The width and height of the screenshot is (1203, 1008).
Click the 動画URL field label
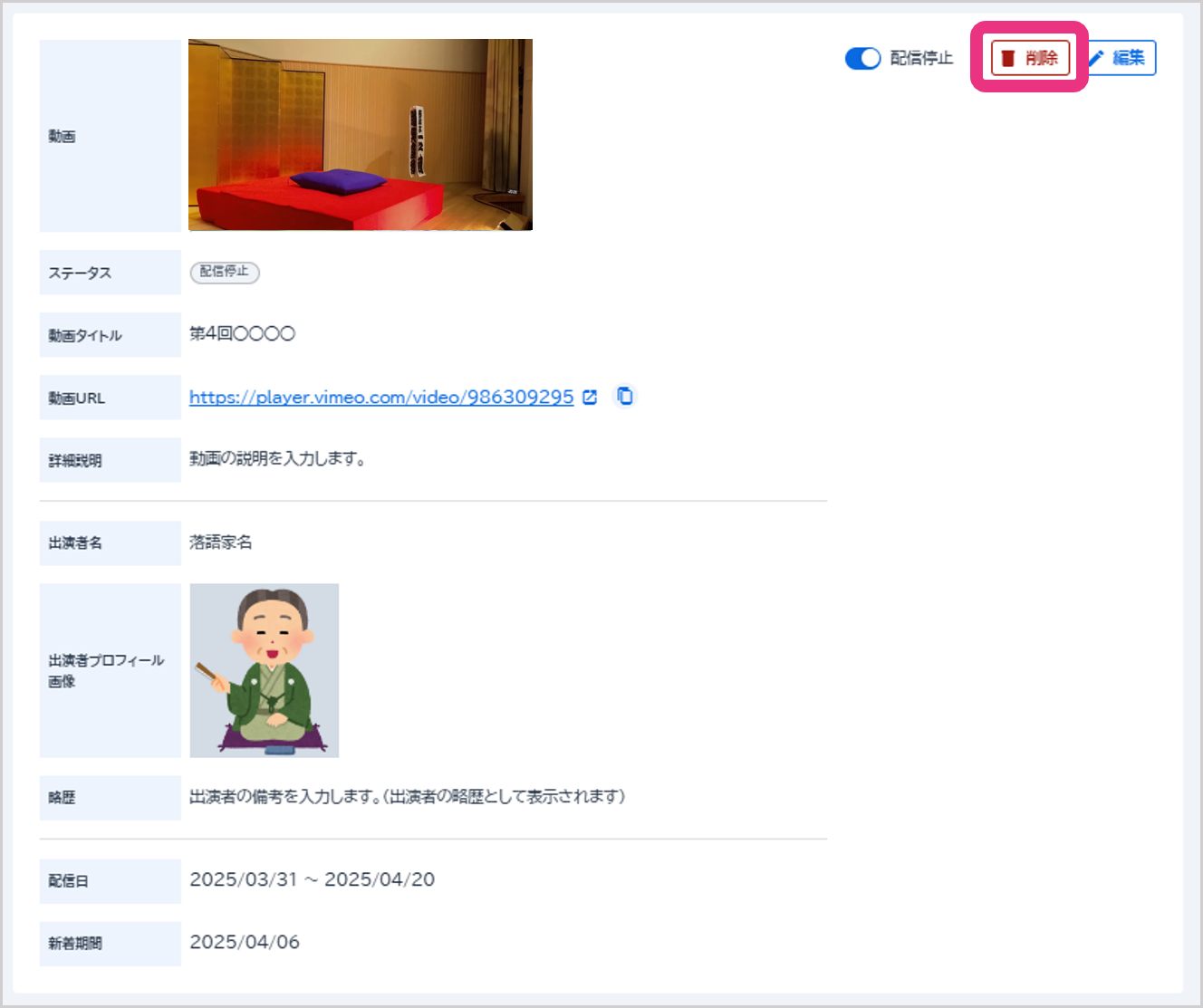(x=76, y=398)
